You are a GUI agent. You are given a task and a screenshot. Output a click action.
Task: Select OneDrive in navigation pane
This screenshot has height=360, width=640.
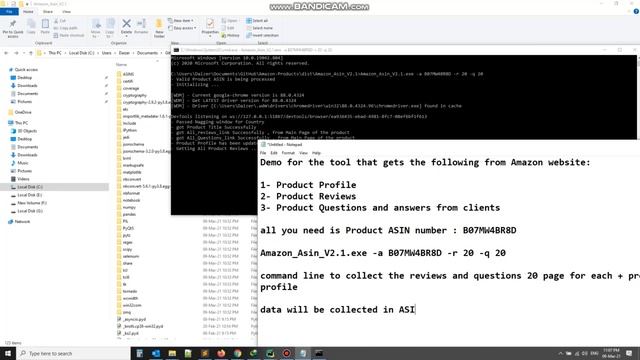tap(23, 112)
